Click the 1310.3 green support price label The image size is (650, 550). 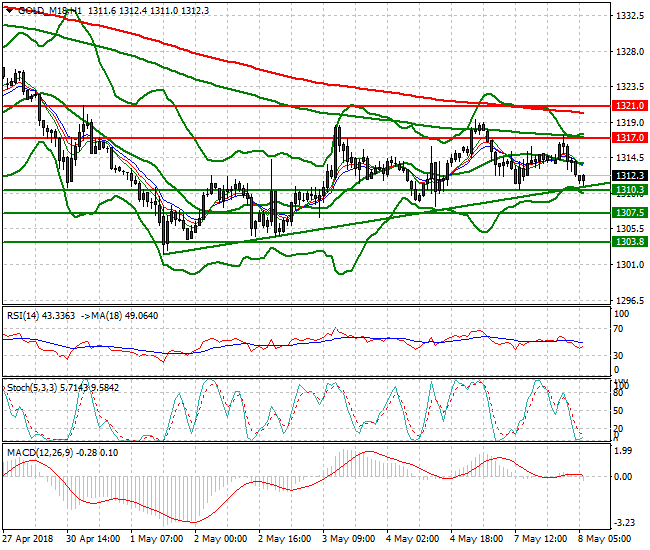(x=630, y=190)
